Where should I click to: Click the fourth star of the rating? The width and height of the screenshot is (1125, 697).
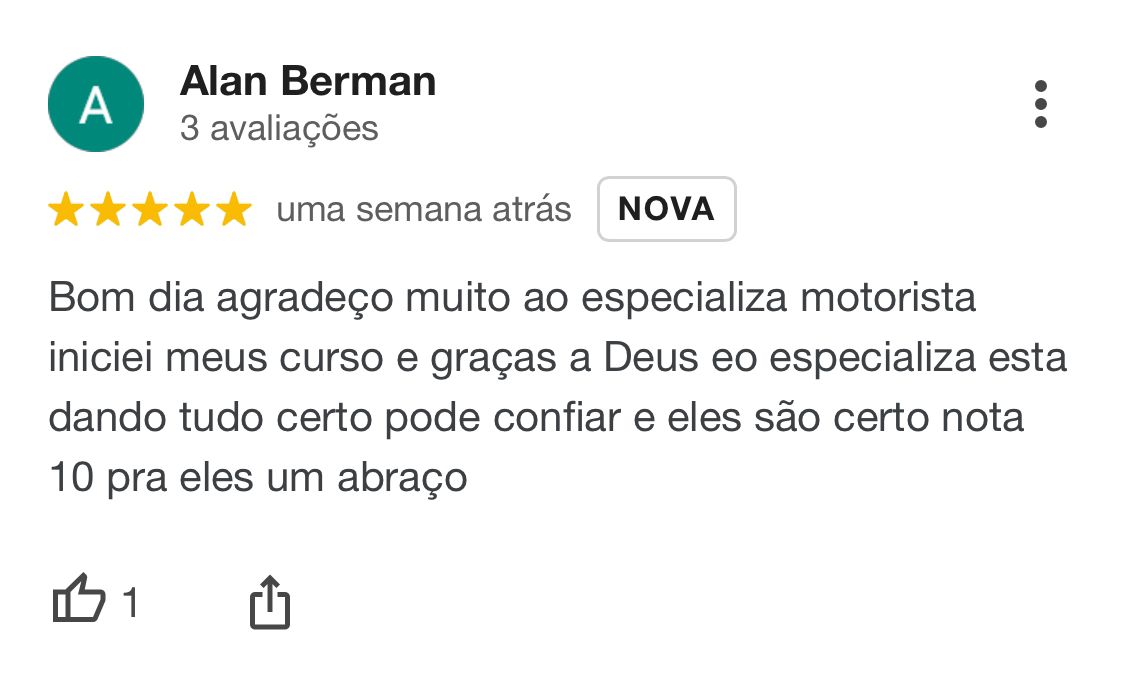191,209
